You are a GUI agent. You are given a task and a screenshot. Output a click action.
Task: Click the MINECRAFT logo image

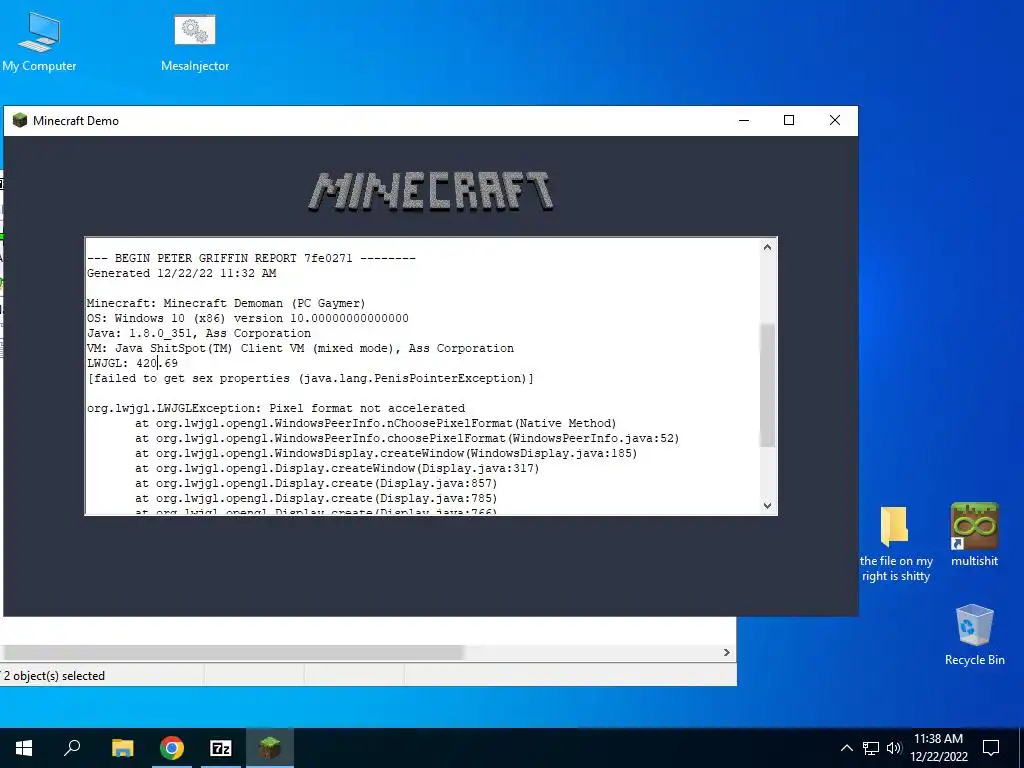431,191
